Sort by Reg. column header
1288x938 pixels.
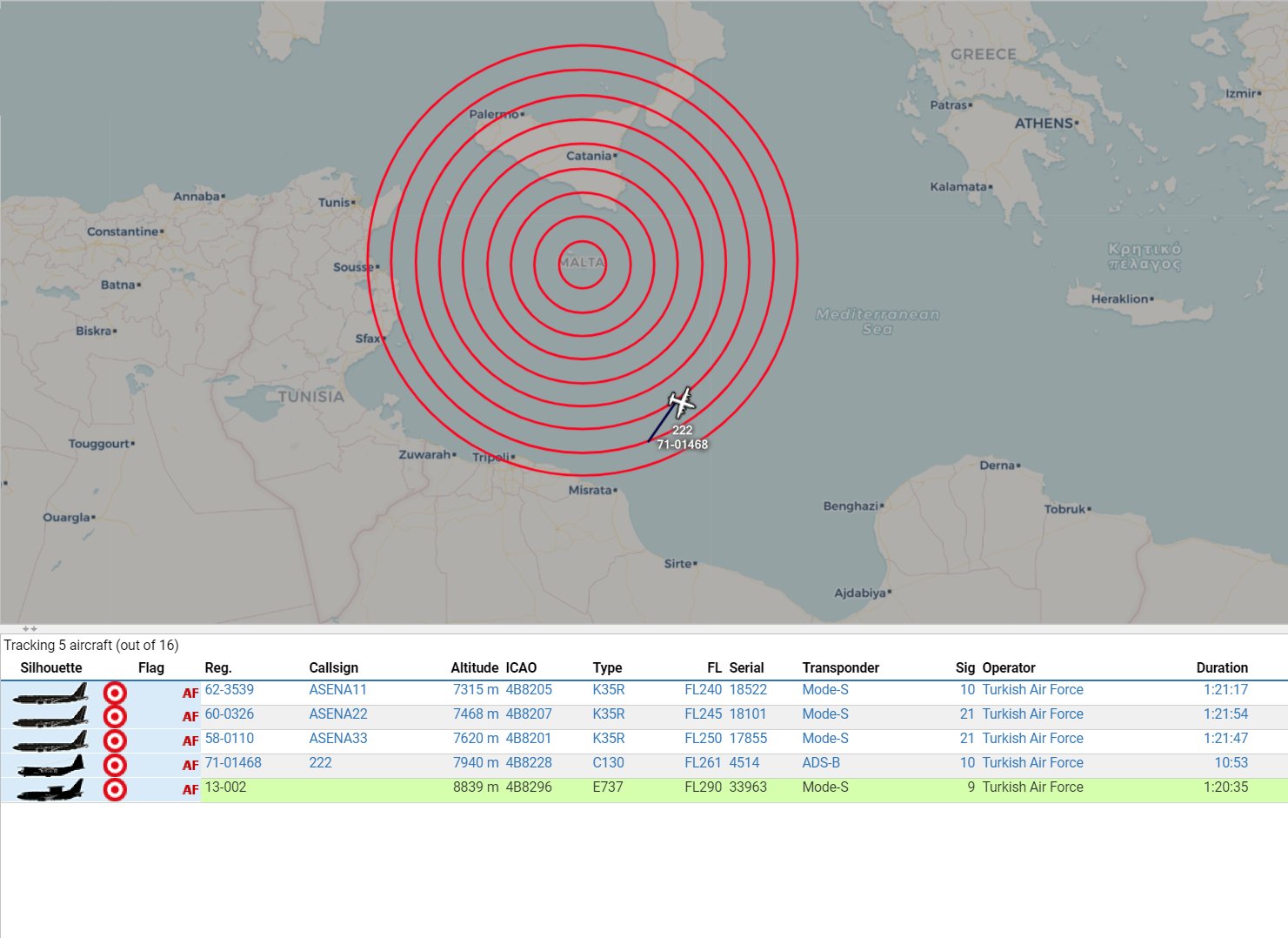pos(218,667)
